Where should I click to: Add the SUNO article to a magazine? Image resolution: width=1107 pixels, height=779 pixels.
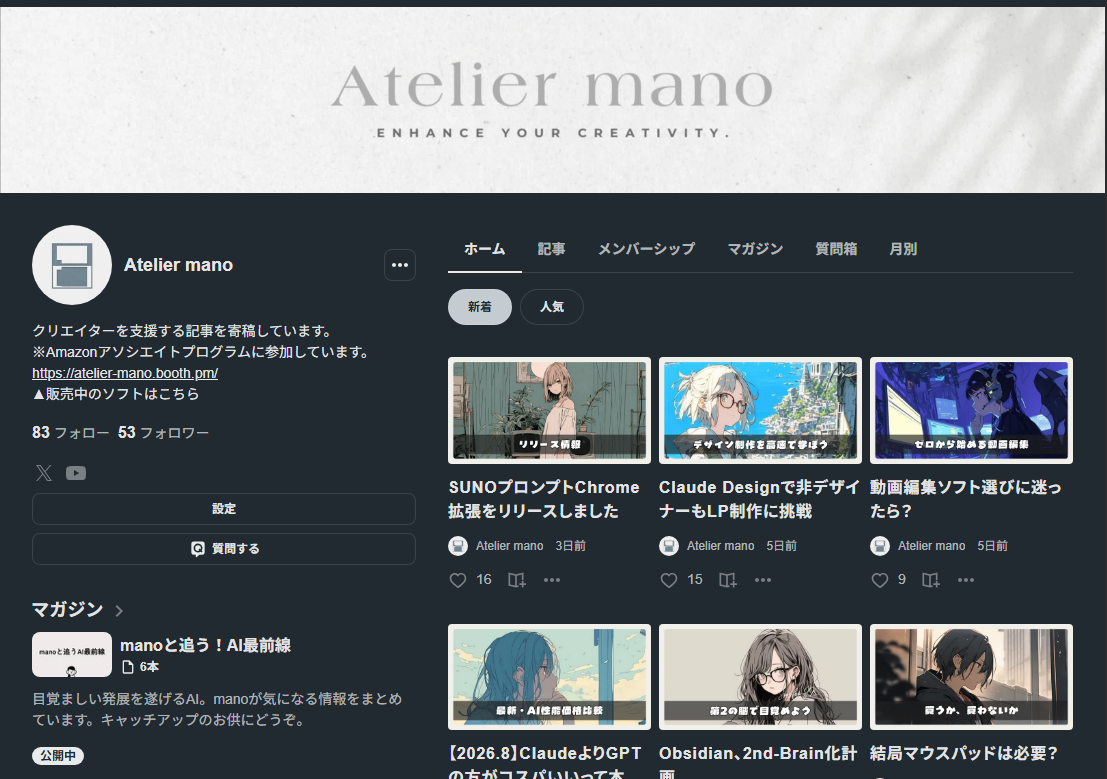click(x=517, y=580)
